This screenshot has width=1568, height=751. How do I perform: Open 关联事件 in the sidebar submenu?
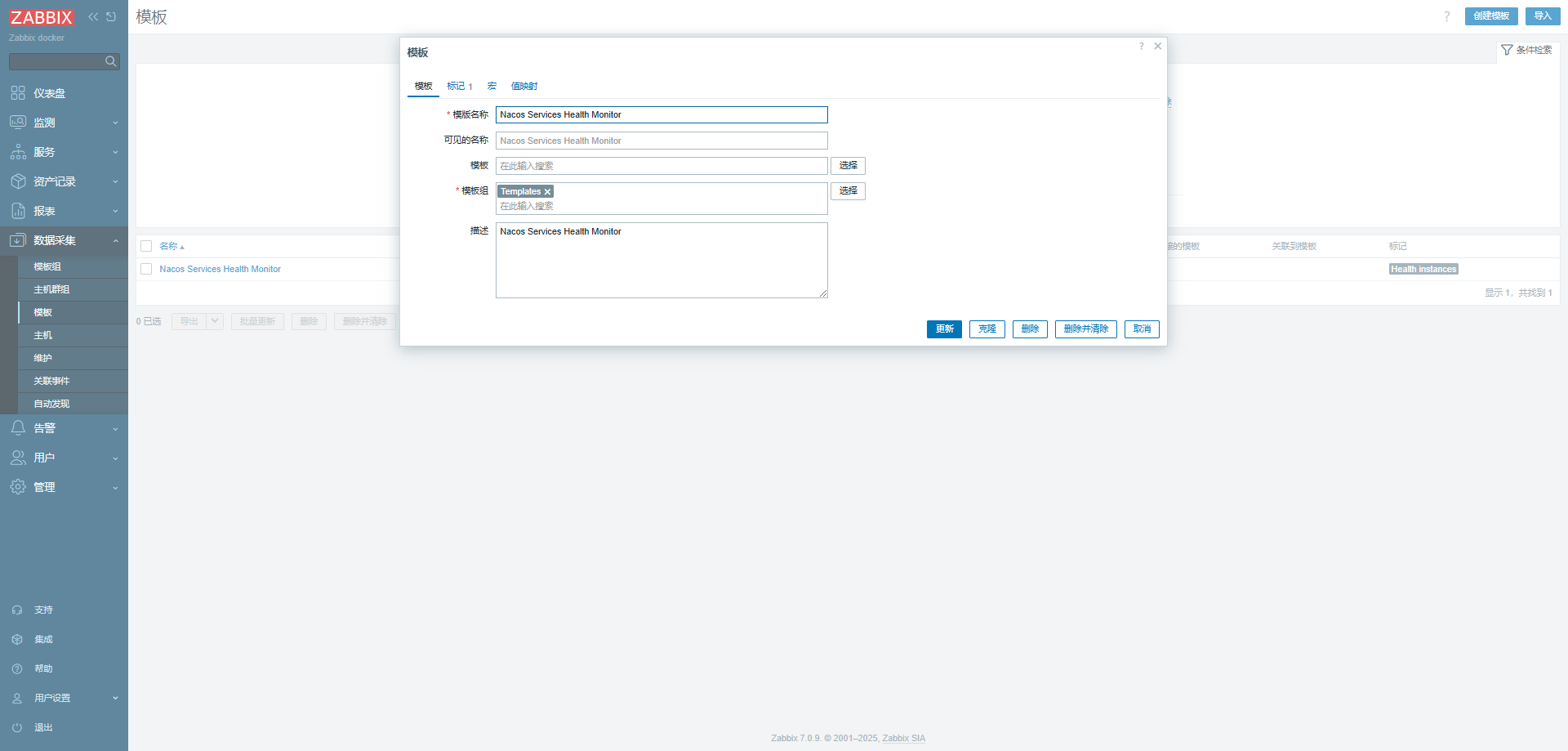73,381
